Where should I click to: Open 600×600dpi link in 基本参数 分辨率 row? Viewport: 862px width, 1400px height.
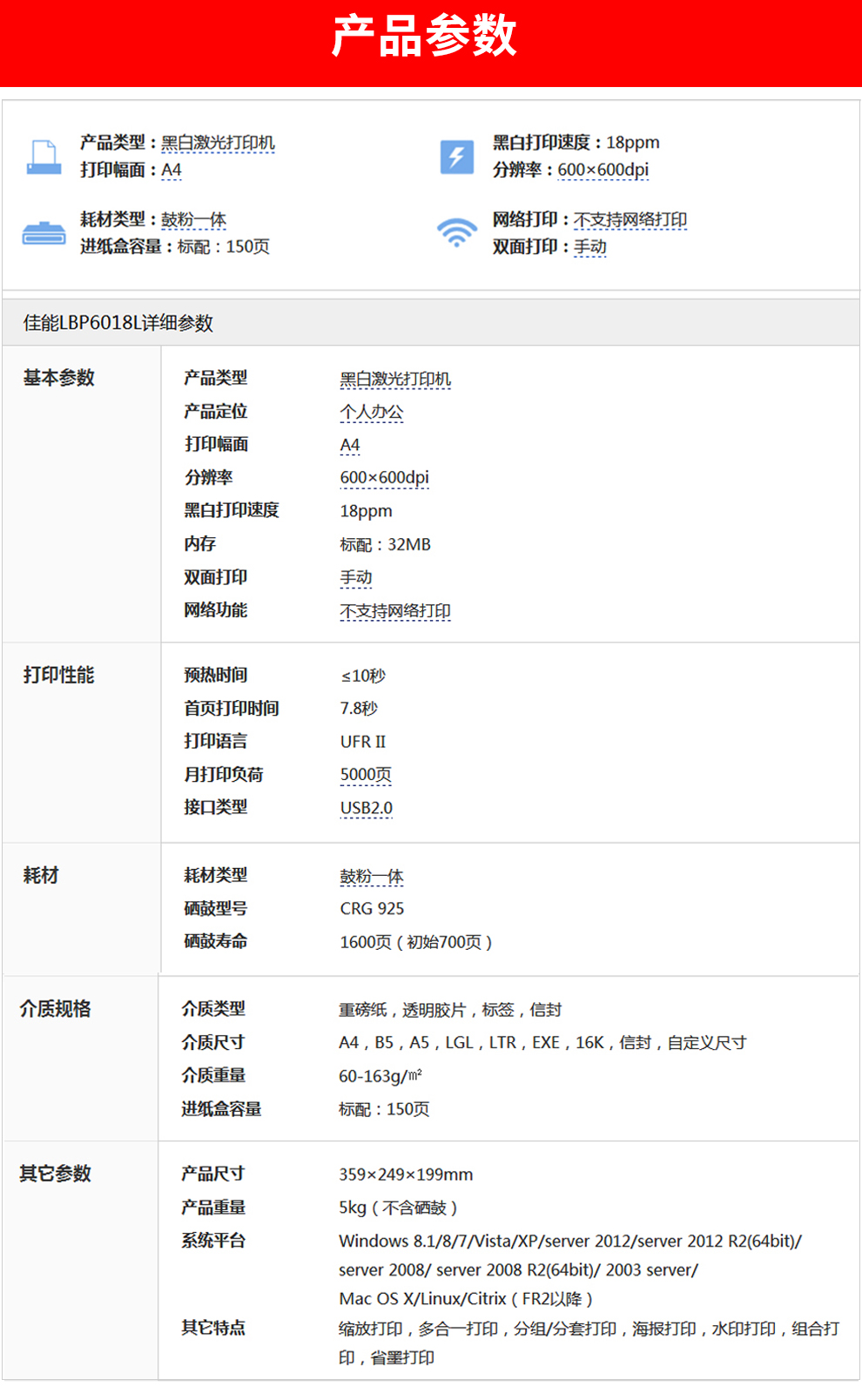385,478
